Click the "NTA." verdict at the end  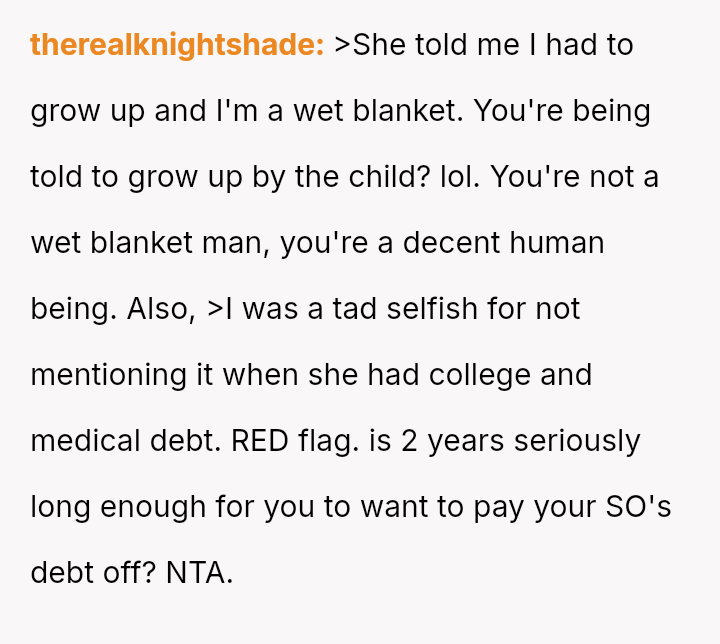click(199, 573)
